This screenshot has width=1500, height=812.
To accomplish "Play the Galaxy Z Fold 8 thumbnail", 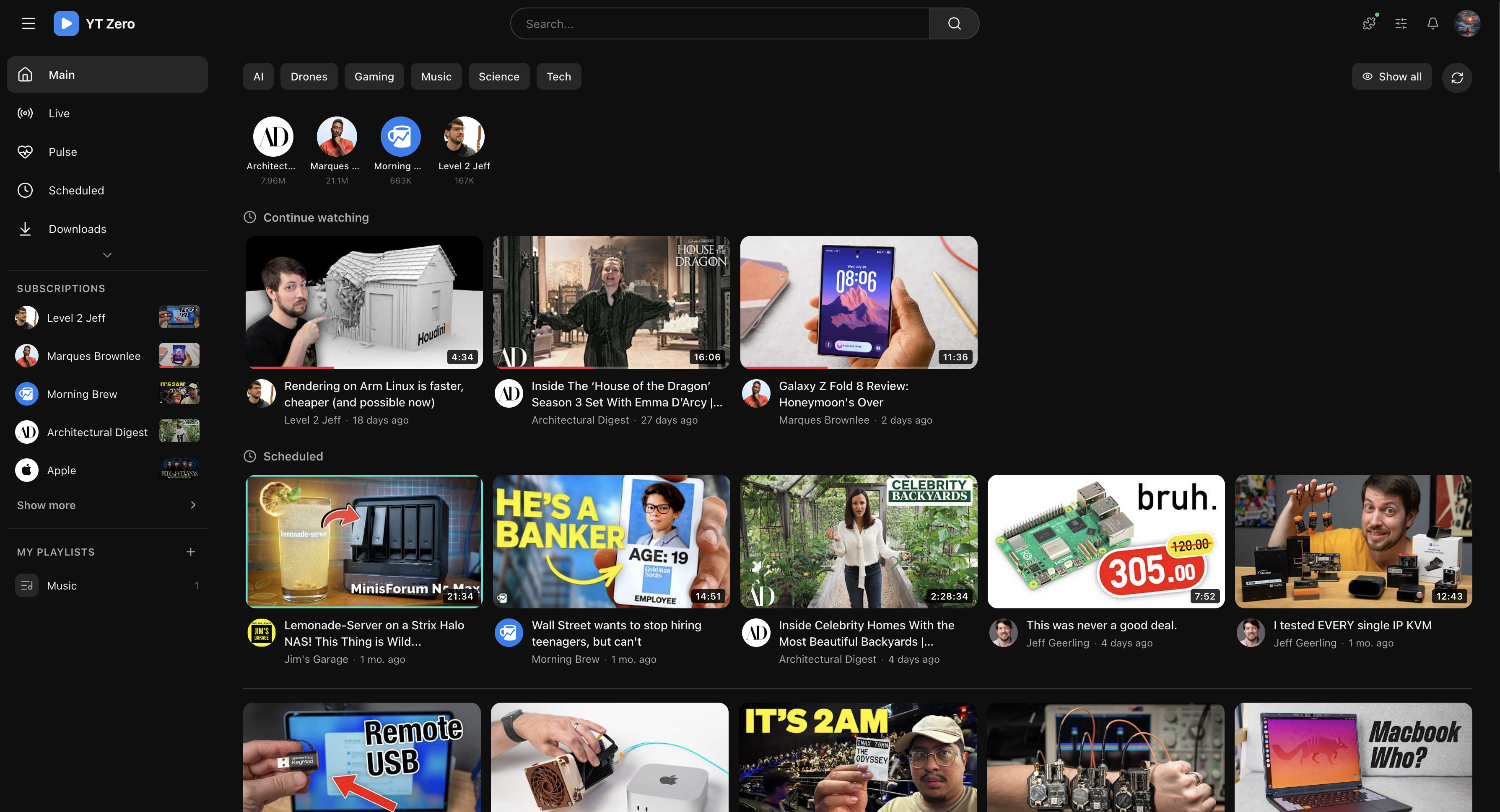I will pyautogui.click(x=859, y=302).
